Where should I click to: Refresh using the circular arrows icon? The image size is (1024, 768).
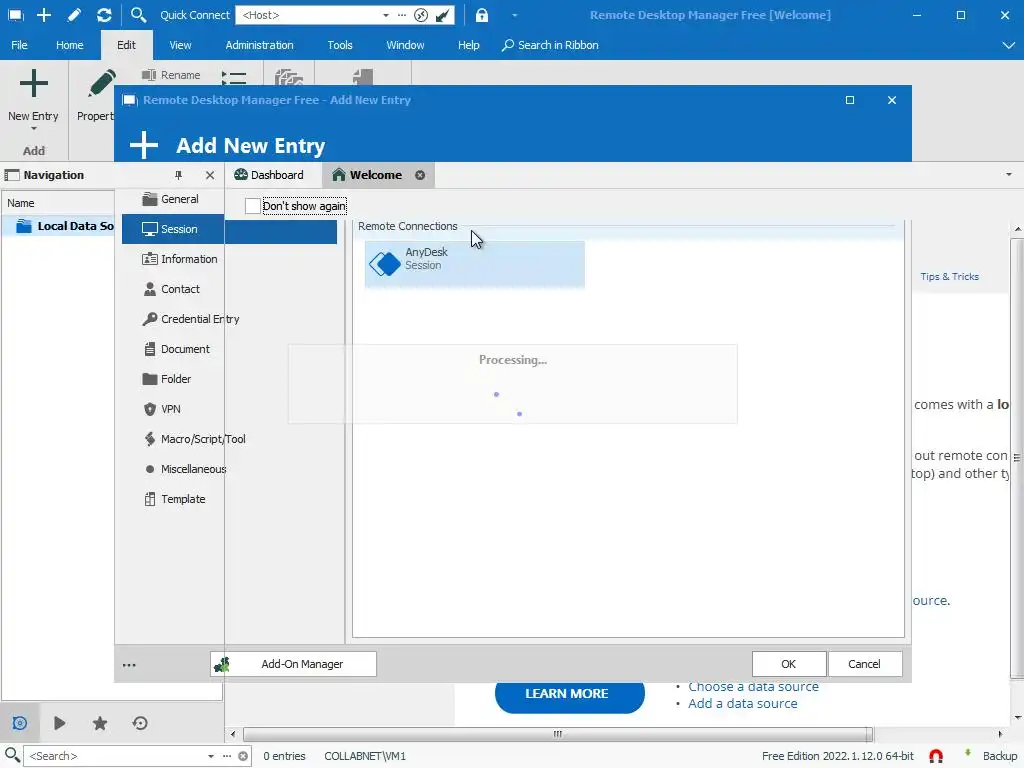click(104, 14)
